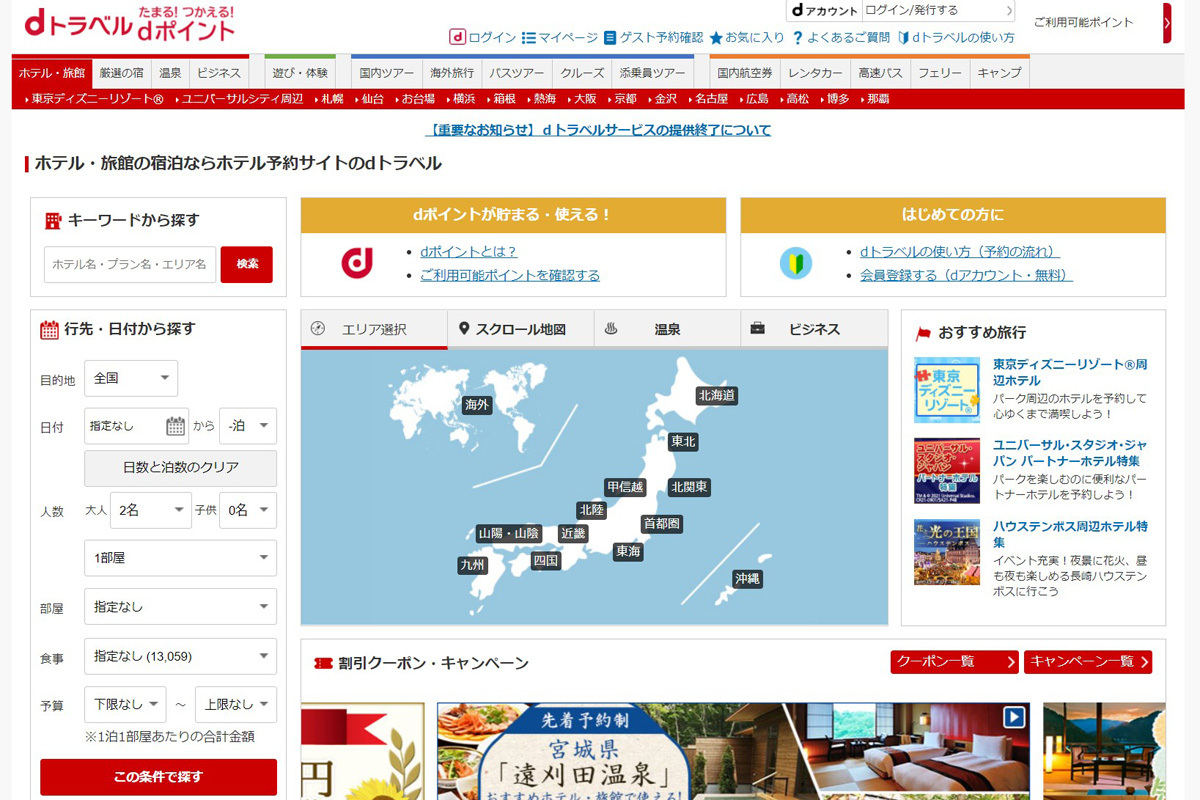Switch to スクロール地図 map tab
Screen dimensions: 1200x800
pos(520,329)
